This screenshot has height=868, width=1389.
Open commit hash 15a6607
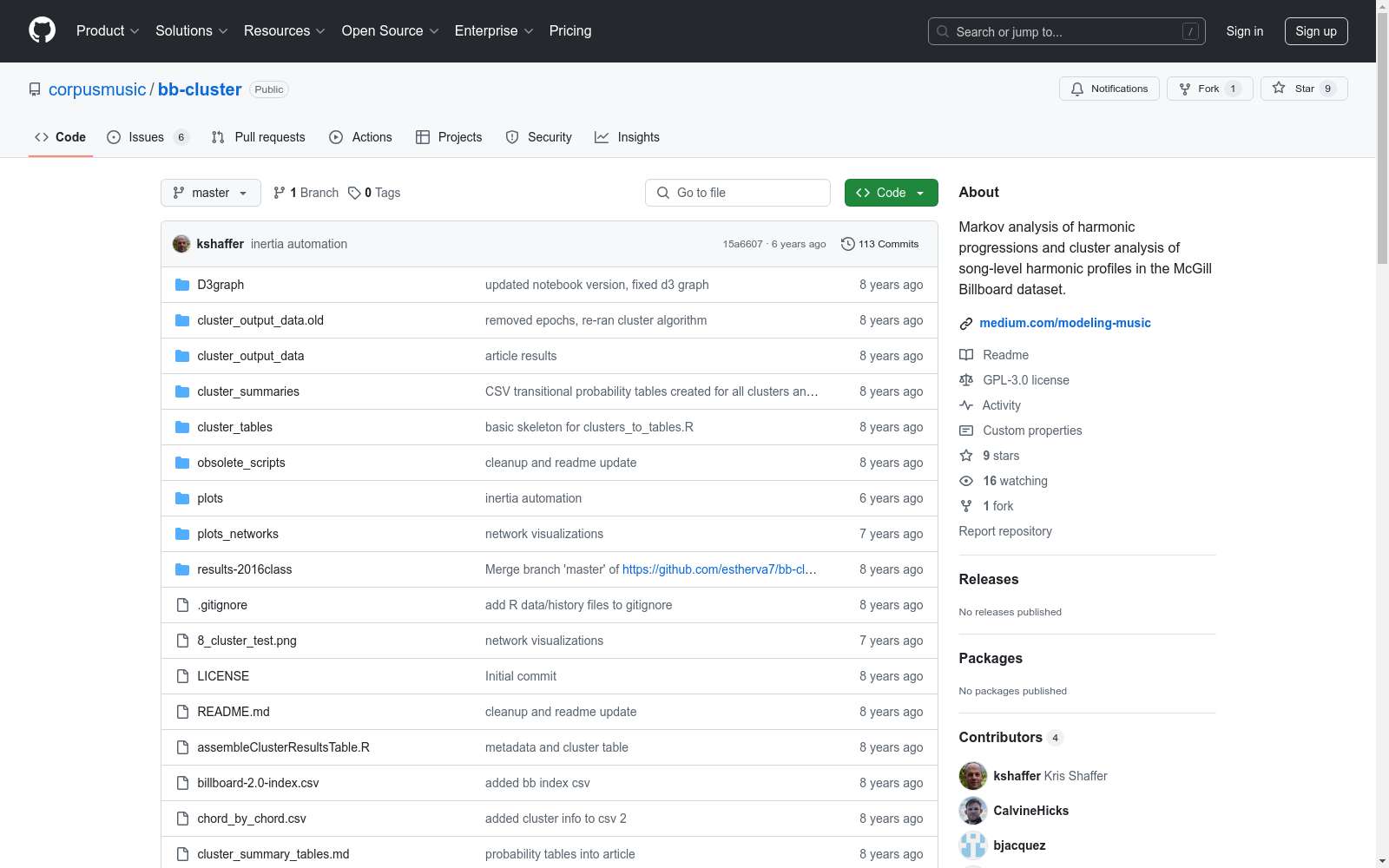[x=742, y=244]
